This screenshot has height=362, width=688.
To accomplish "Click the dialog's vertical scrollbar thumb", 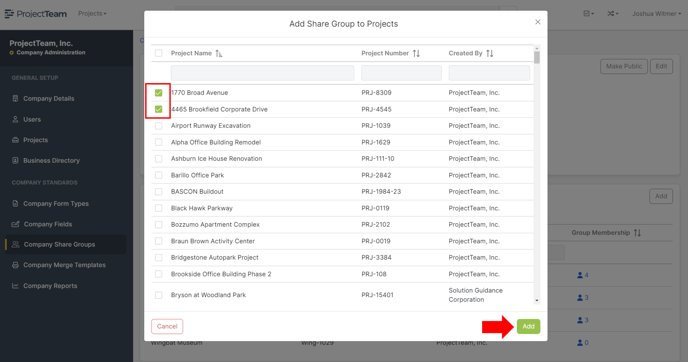I will point(537,57).
